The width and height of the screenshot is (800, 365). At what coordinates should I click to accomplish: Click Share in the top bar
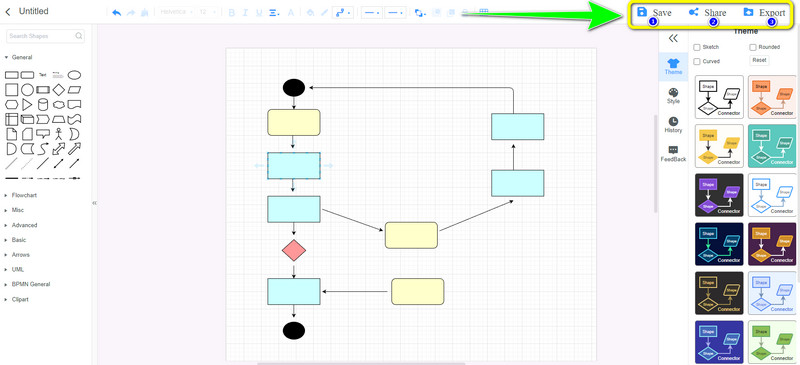click(x=707, y=13)
